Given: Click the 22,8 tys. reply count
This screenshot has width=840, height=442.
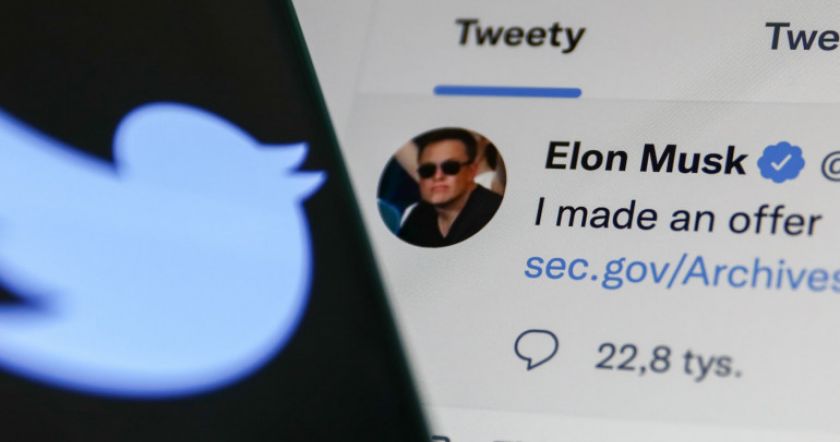Looking at the screenshot, I should (669, 358).
